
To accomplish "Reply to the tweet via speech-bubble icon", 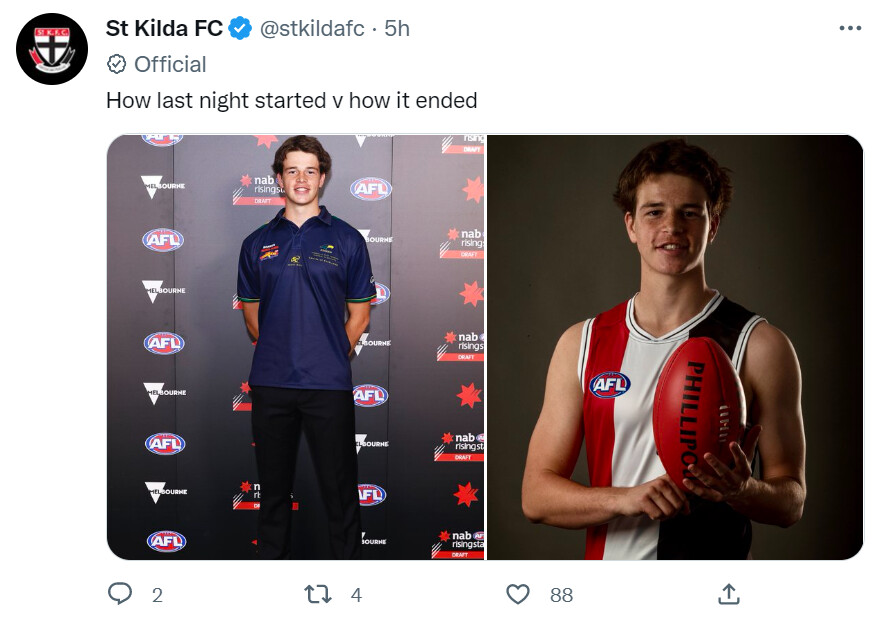I will coord(120,595).
